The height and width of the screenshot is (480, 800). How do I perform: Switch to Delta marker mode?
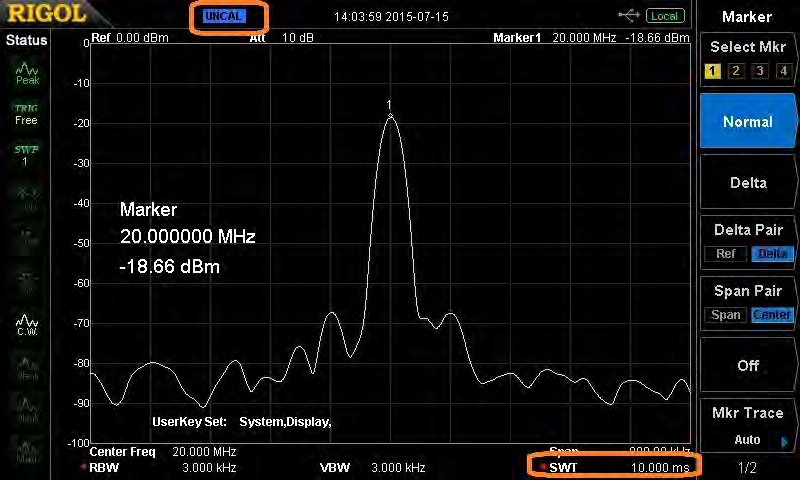click(x=748, y=183)
